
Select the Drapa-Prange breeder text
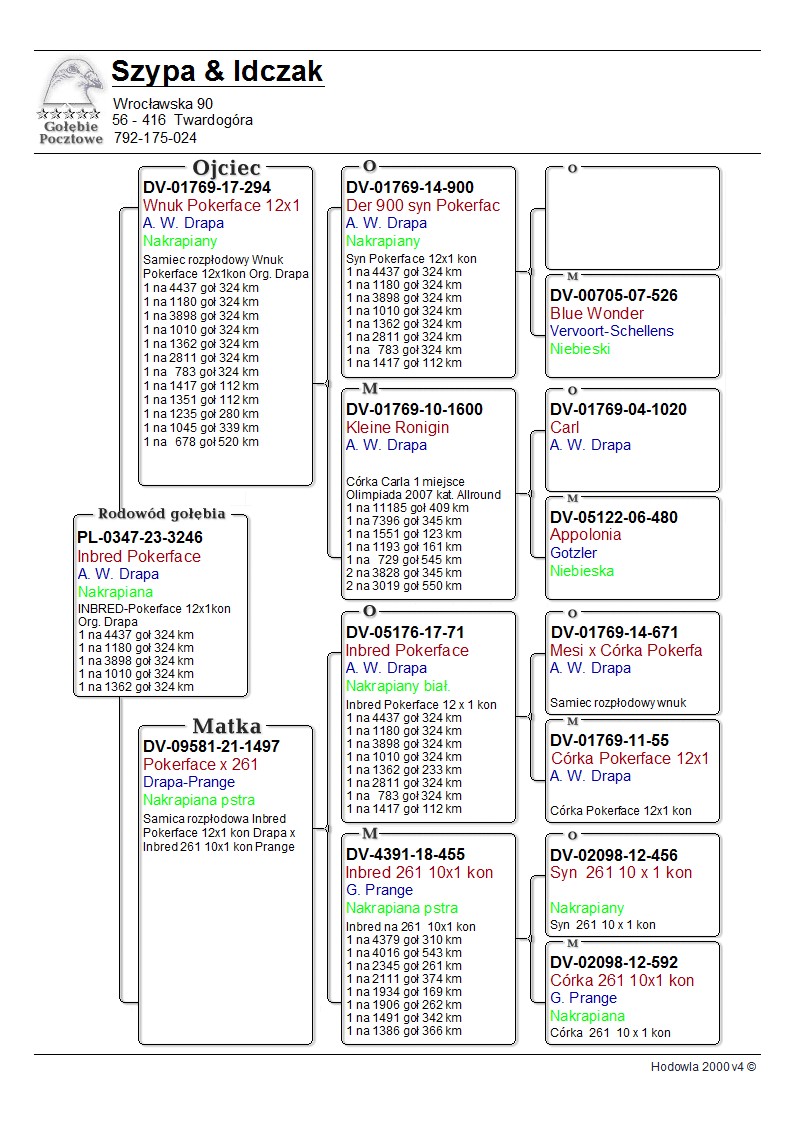pos(189,782)
